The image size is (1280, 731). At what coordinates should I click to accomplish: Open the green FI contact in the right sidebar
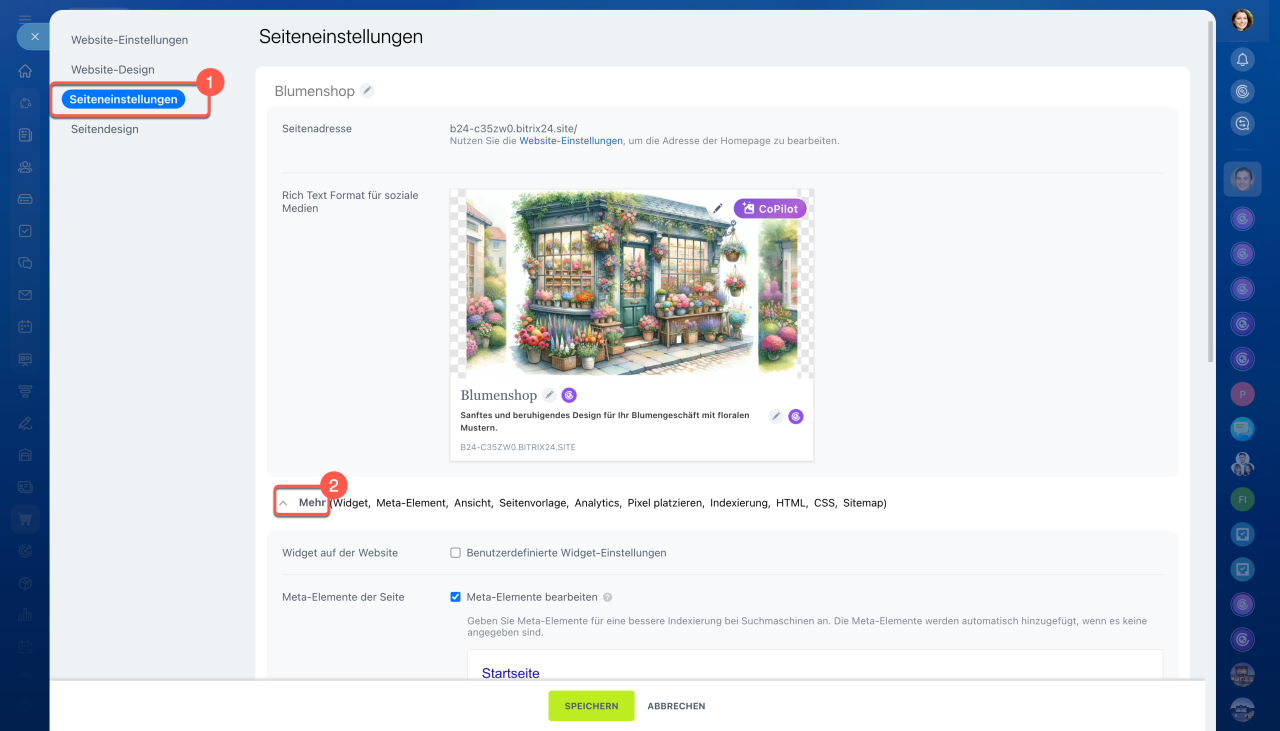click(1242, 498)
